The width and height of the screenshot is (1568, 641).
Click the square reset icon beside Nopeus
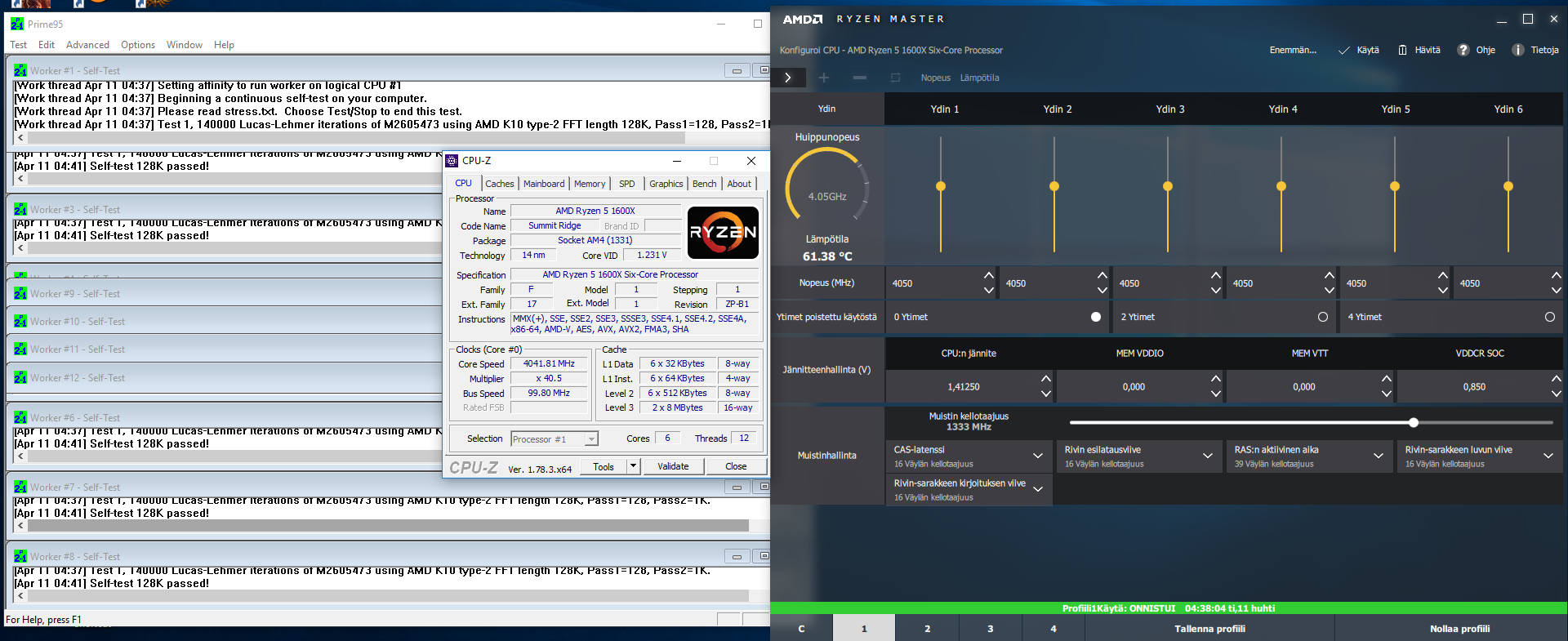pyautogui.click(x=895, y=78)
